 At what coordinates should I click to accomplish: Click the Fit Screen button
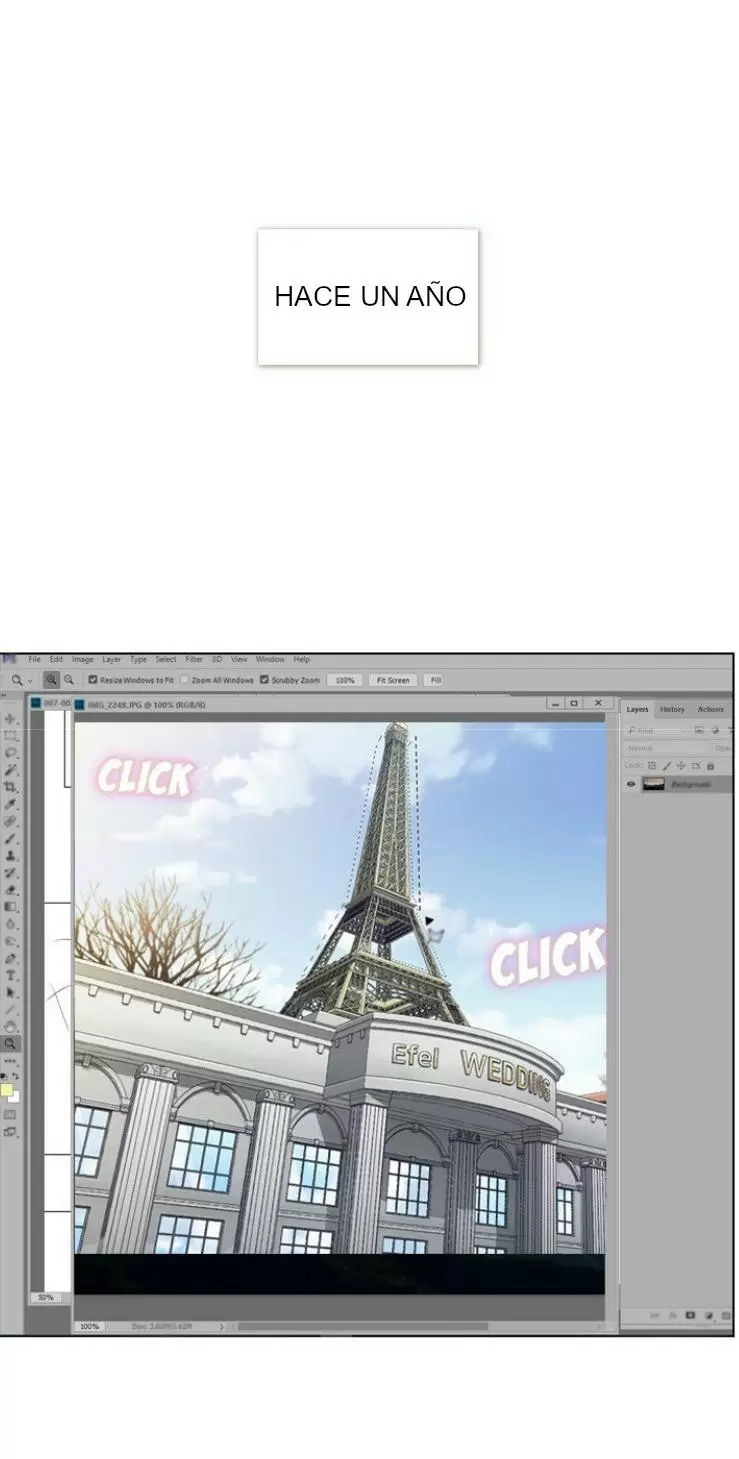pos(393,680)
